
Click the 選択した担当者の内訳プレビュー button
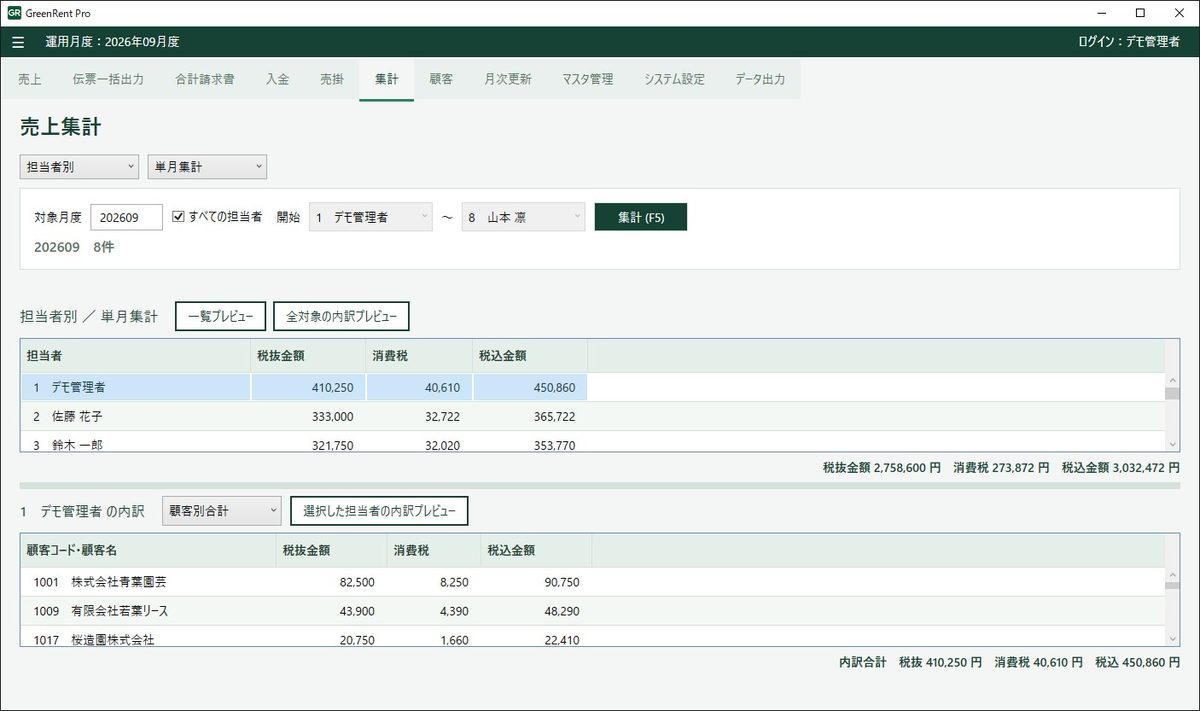pyautogui.click(x=379, y=511)
